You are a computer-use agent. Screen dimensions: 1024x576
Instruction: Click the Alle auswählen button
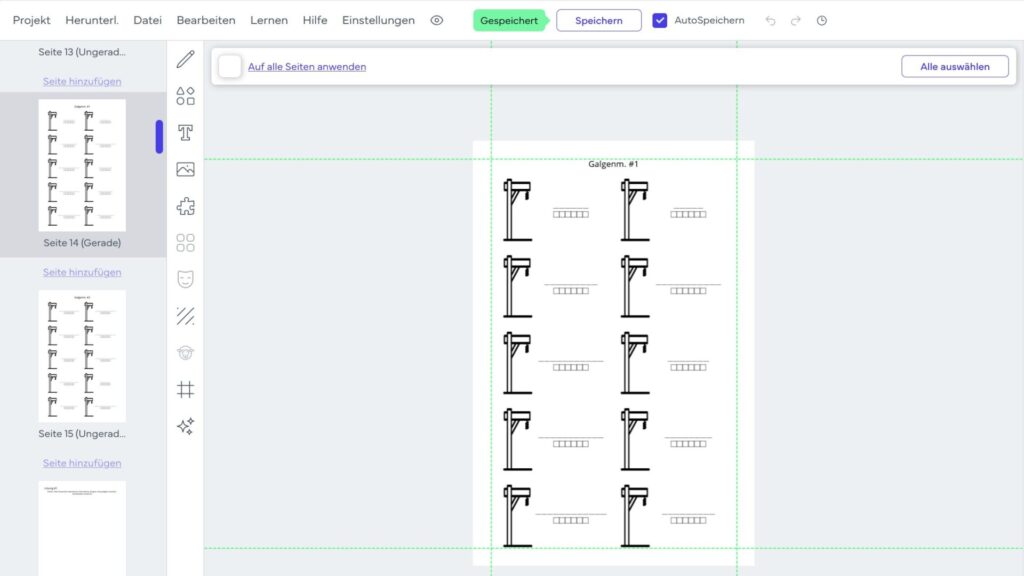pyautogui.click(x=955, y=67)
